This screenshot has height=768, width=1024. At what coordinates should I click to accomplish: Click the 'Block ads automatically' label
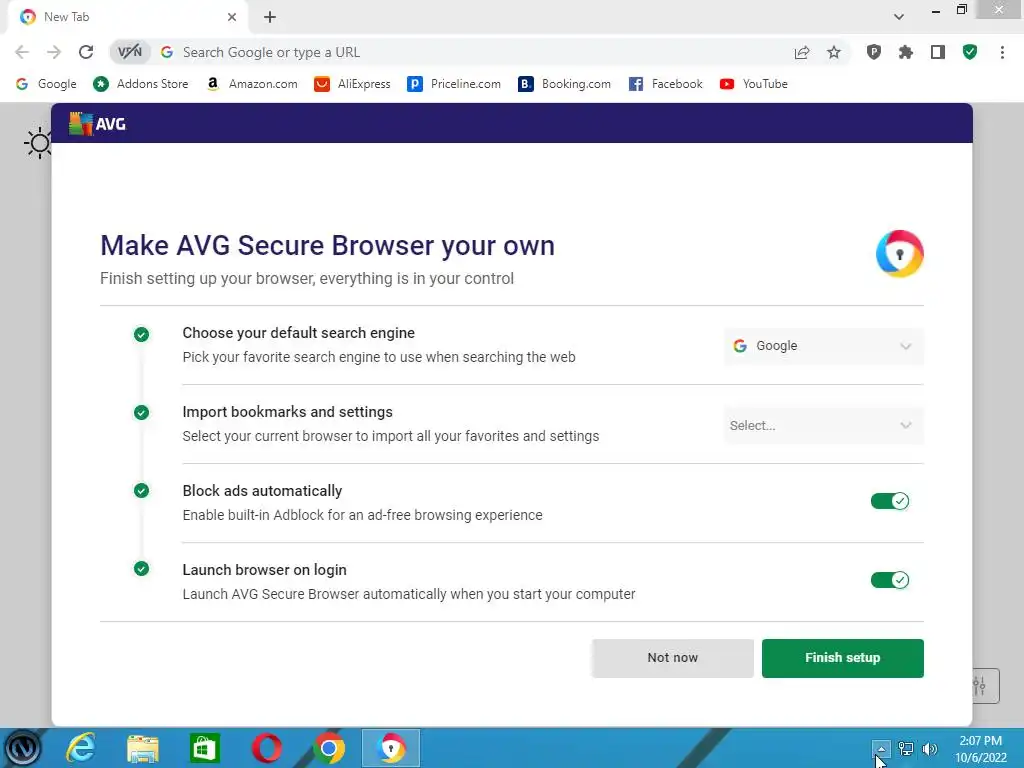(262, 490)
